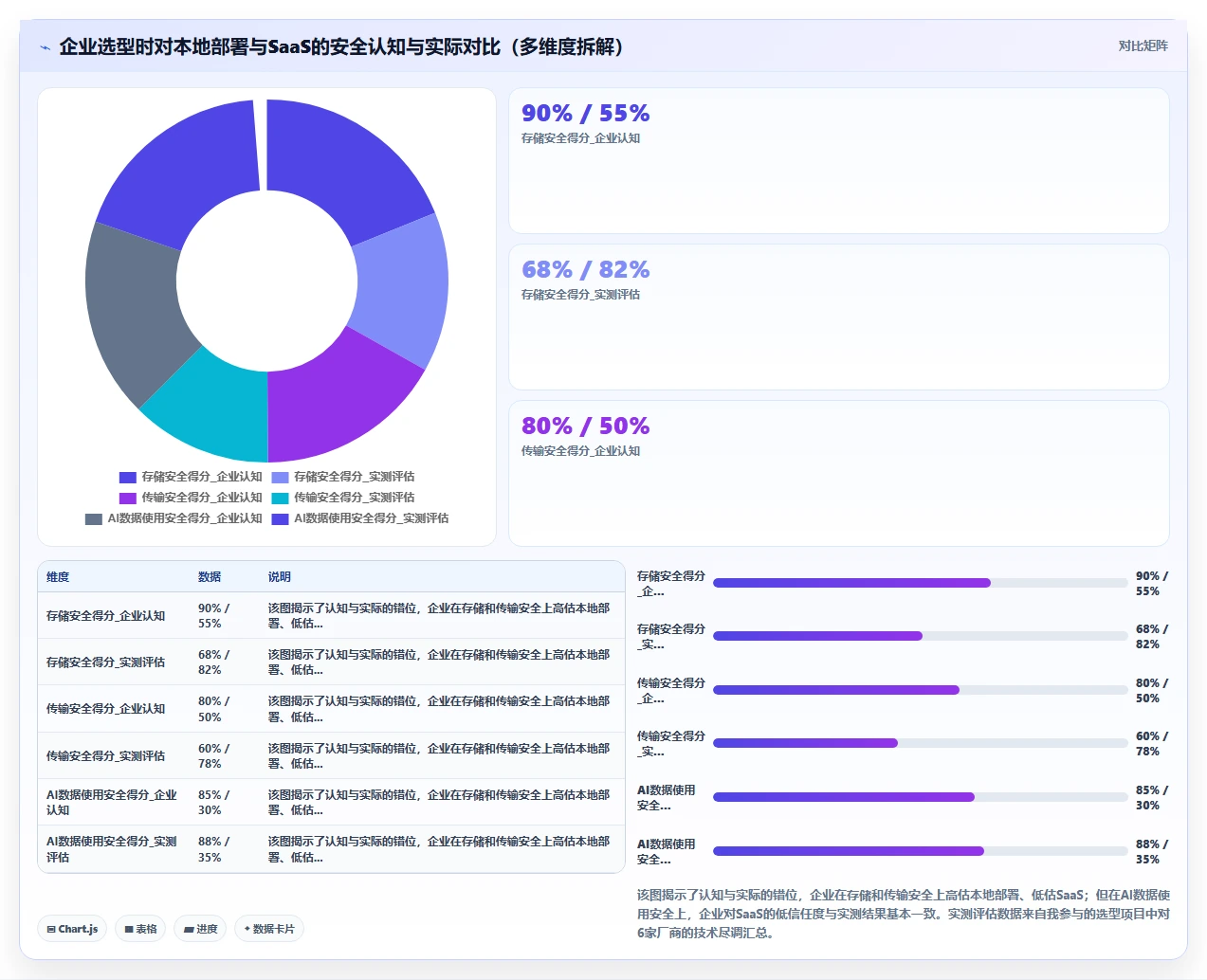Toggle the 存储安全得分_企业认知 legend swatch
Screen dimensions: 1207x980
point(128,478)
